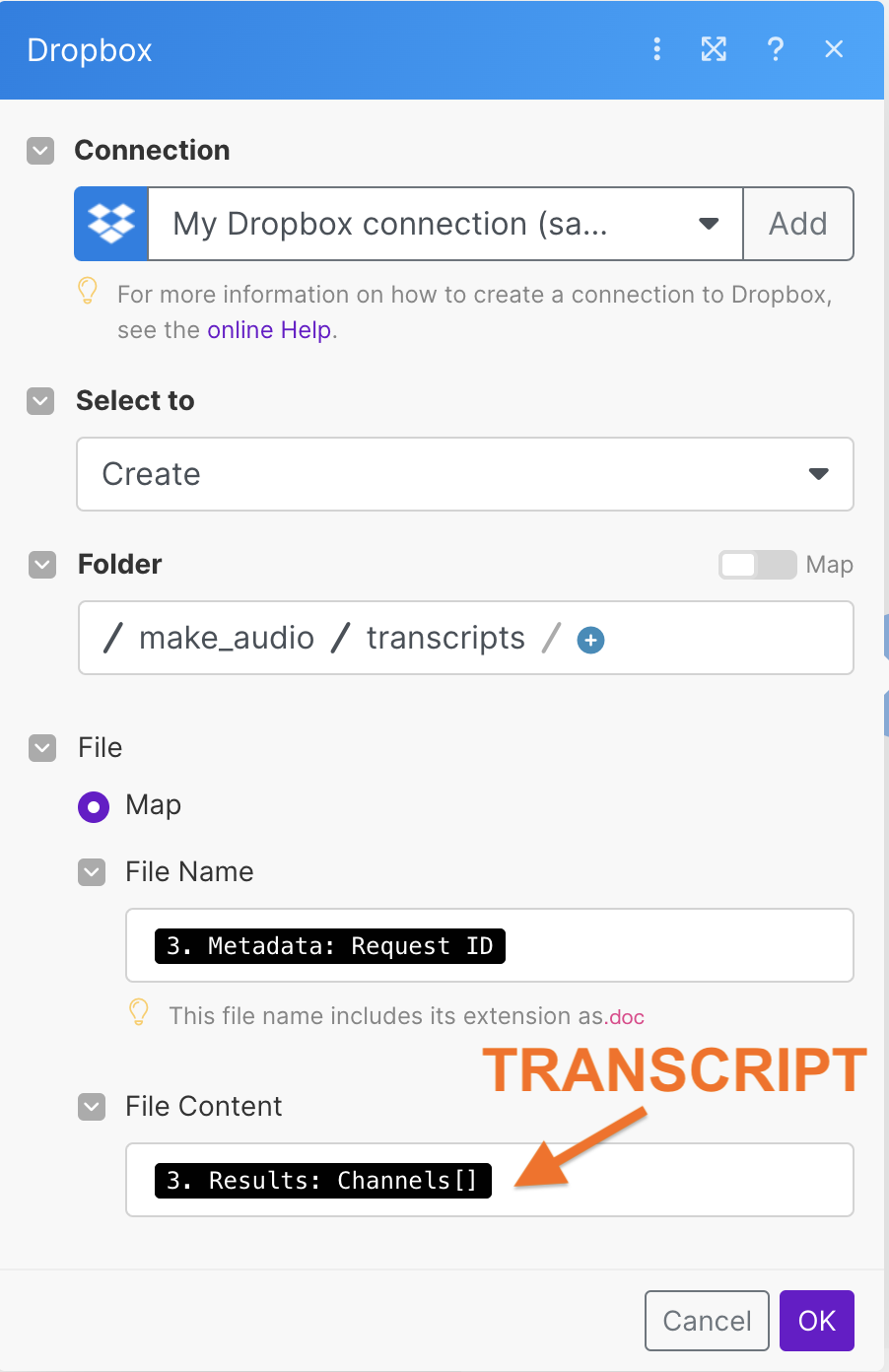
Task: Collapse the File Content section
Action: pyautogui.click(x=92, y=1107)
